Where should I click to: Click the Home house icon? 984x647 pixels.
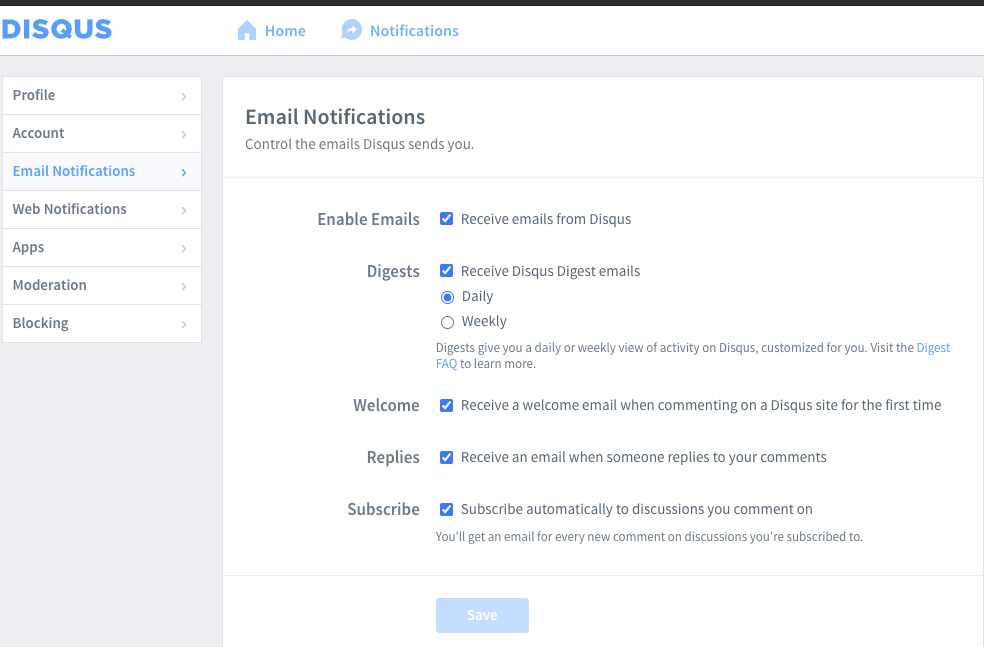(x=247, y=31)
